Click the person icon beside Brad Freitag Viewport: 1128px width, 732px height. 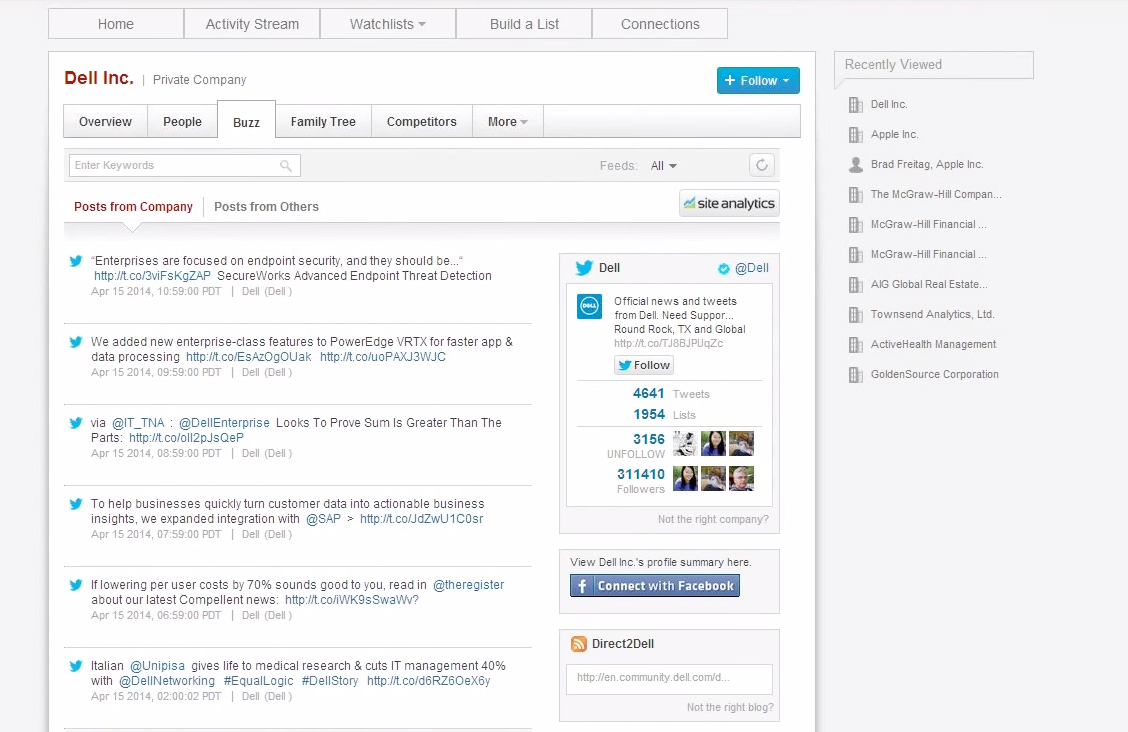tap(855, 164)
